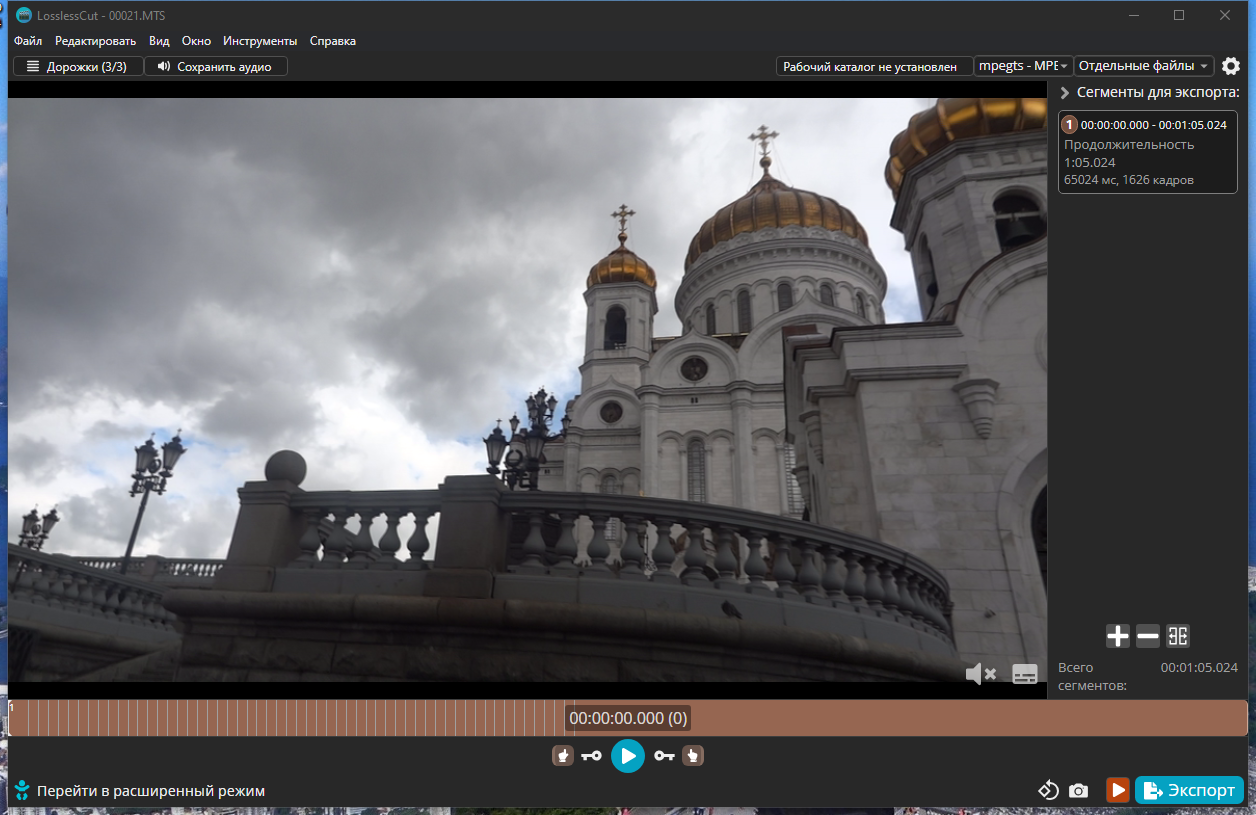
Task: Split segment at cursor icon
Action: (x=1178, y=636)
